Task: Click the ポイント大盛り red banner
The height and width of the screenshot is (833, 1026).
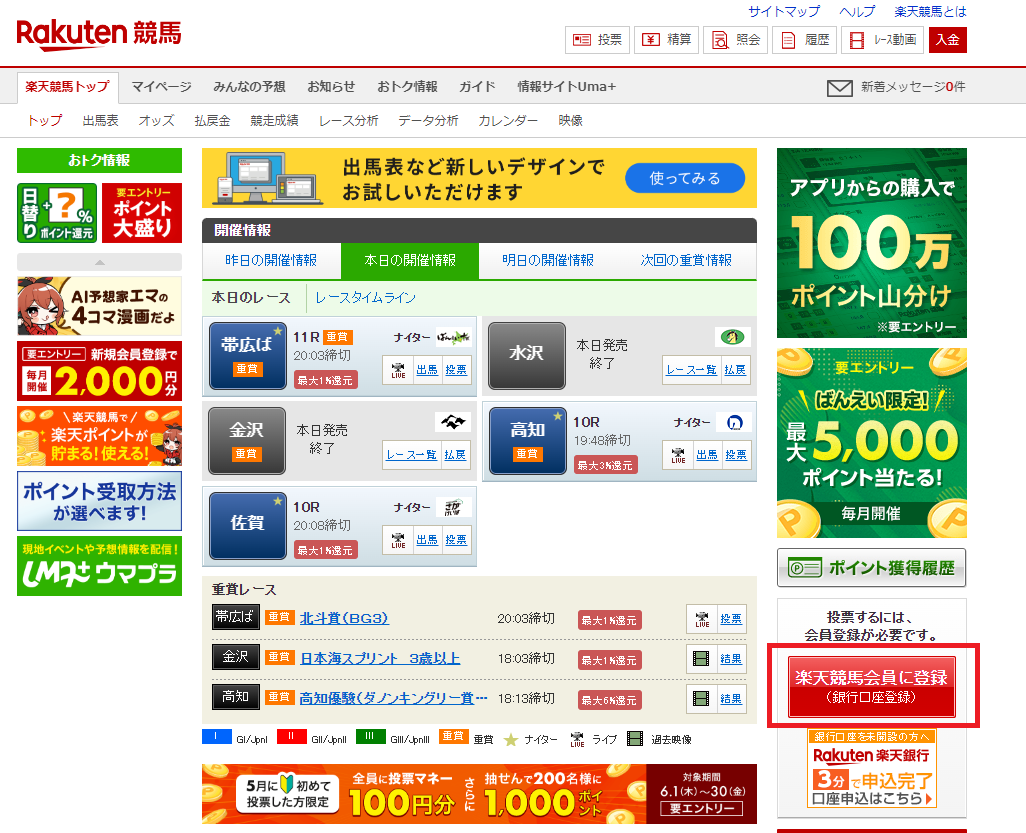Action: [x=142, y=213]
